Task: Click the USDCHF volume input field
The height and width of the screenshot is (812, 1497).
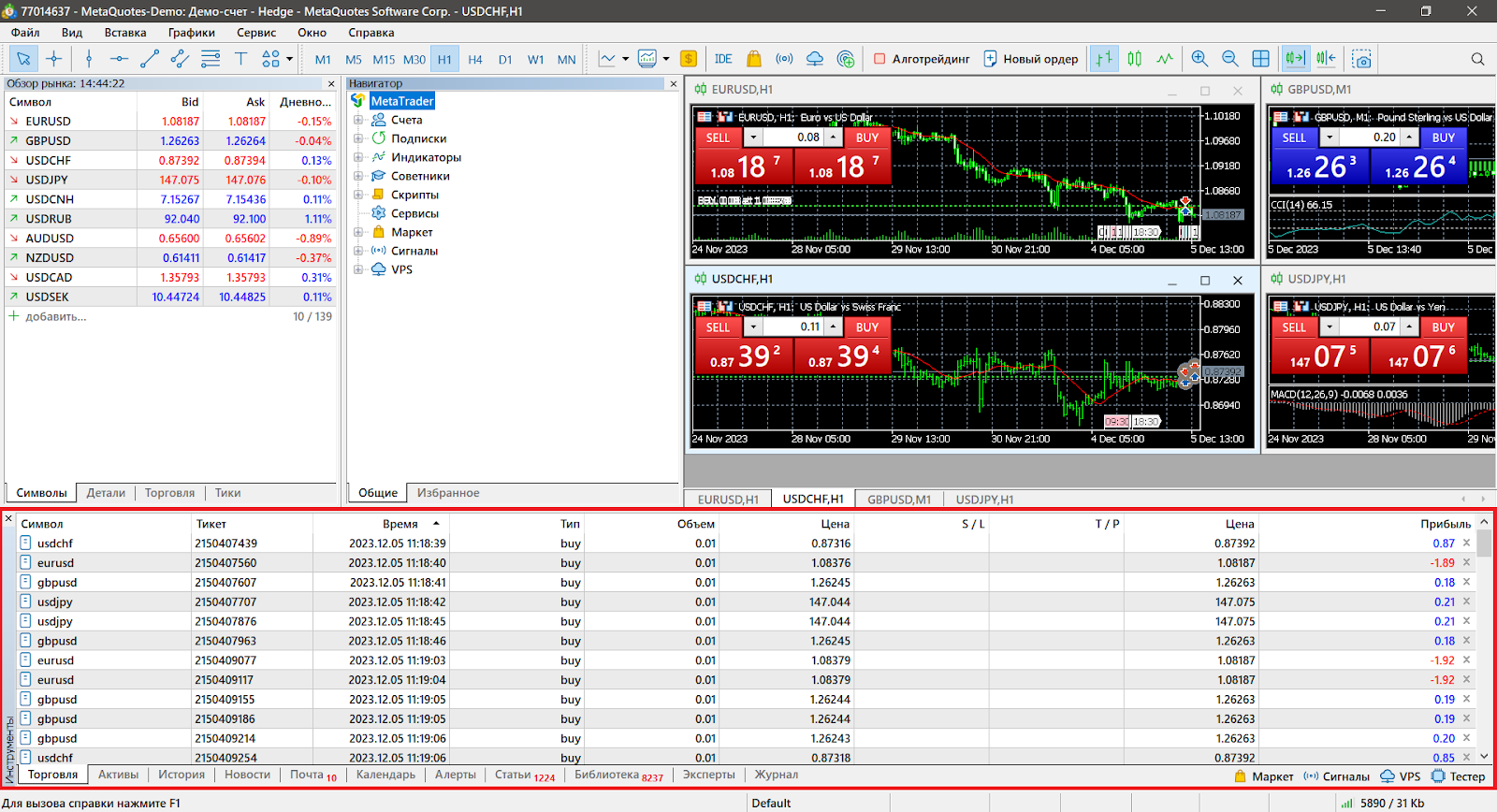Action: [793, 327]
